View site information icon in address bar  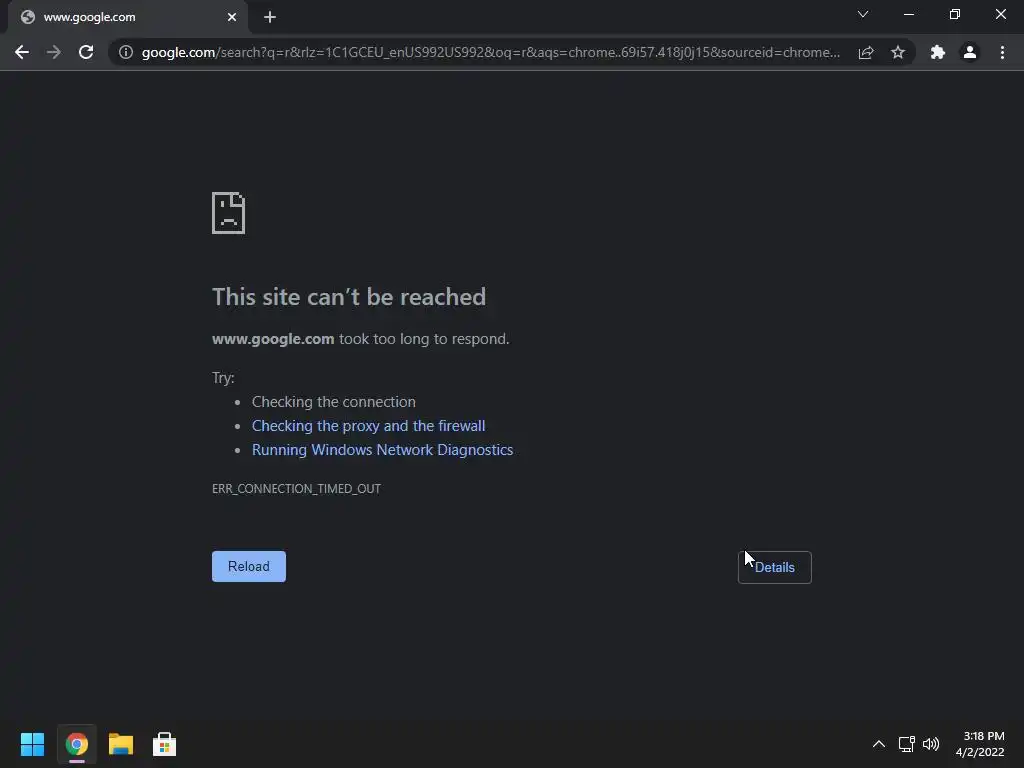tap(126, 52)
